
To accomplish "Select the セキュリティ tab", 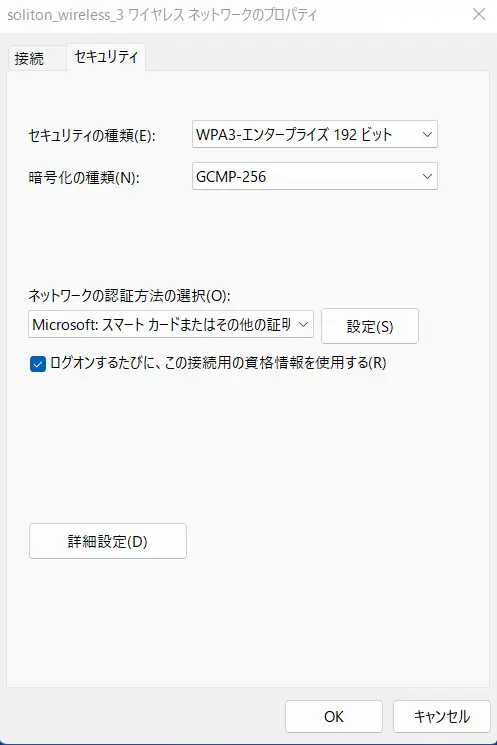I will (106, 57).
